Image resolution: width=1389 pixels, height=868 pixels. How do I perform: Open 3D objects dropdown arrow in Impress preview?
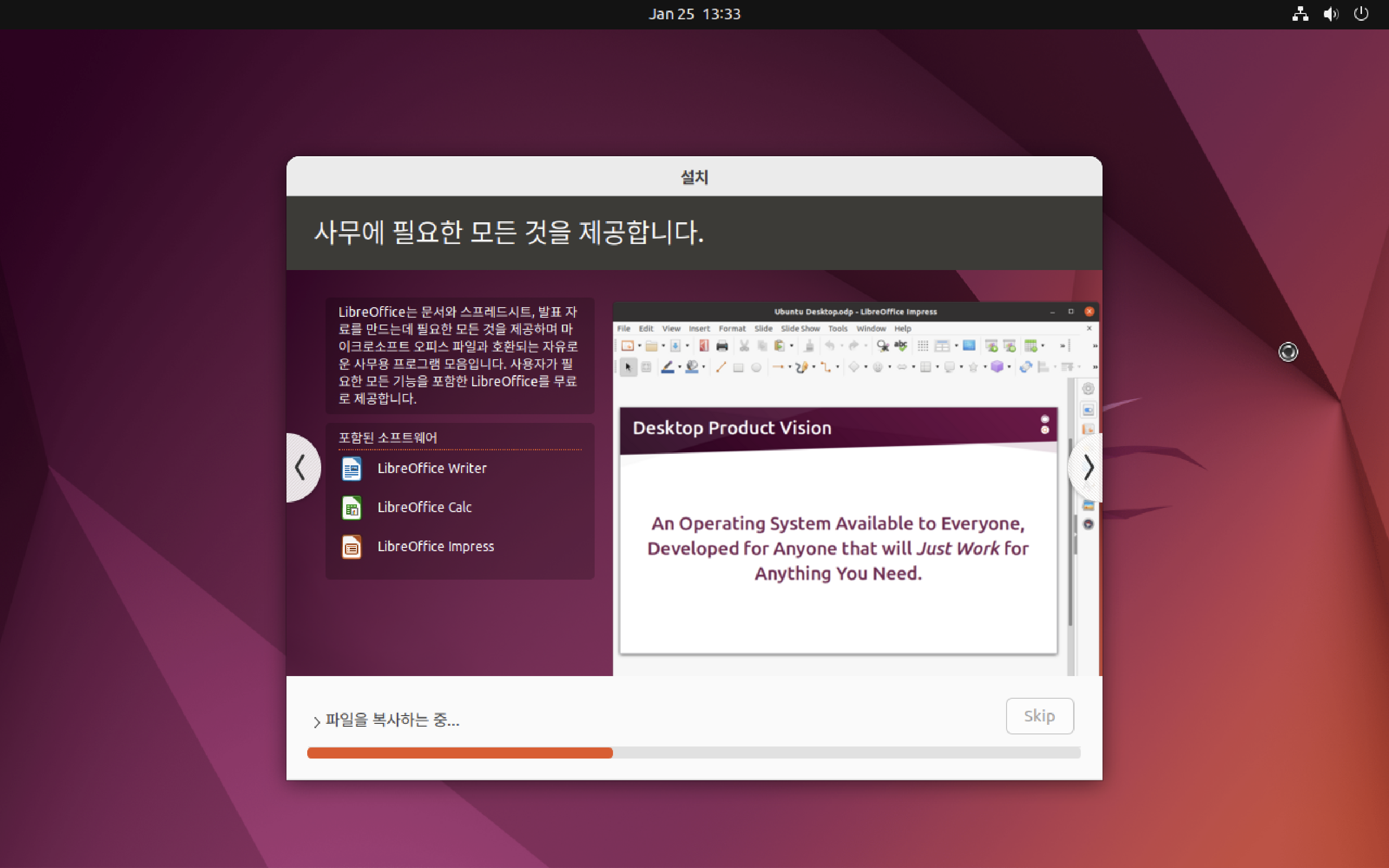pos(1009,367)
